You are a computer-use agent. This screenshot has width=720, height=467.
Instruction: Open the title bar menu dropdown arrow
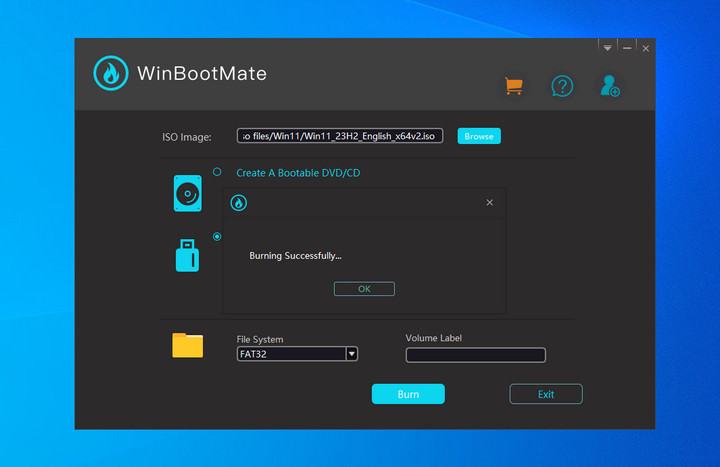606,48
